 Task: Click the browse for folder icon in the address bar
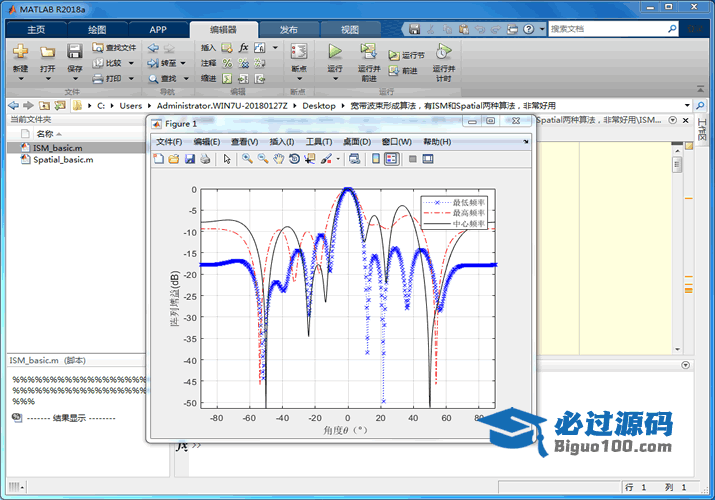[x=60, y=106]
